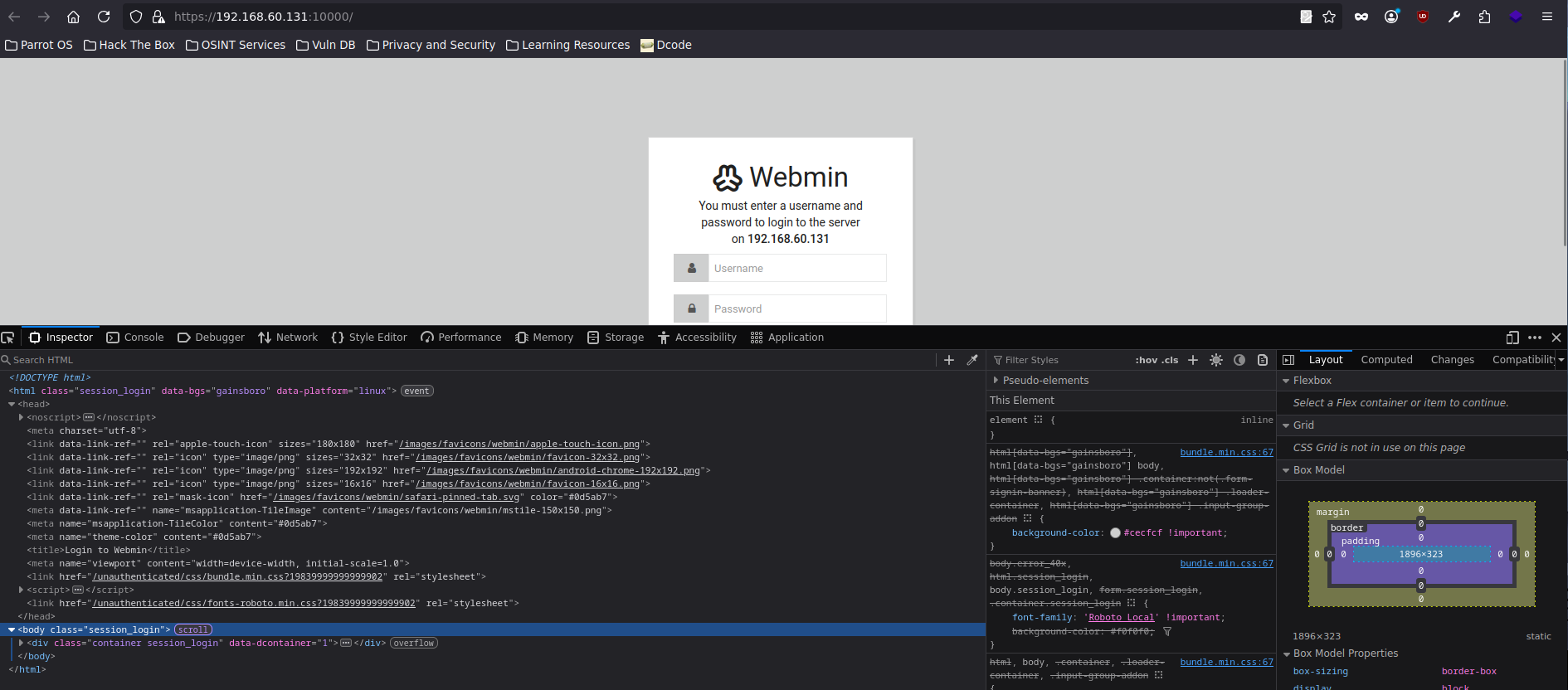The width and height of the screenshot is (1568, 690).
Task: Switch to the Style Editor tab
Action: (x=369, y=338)
